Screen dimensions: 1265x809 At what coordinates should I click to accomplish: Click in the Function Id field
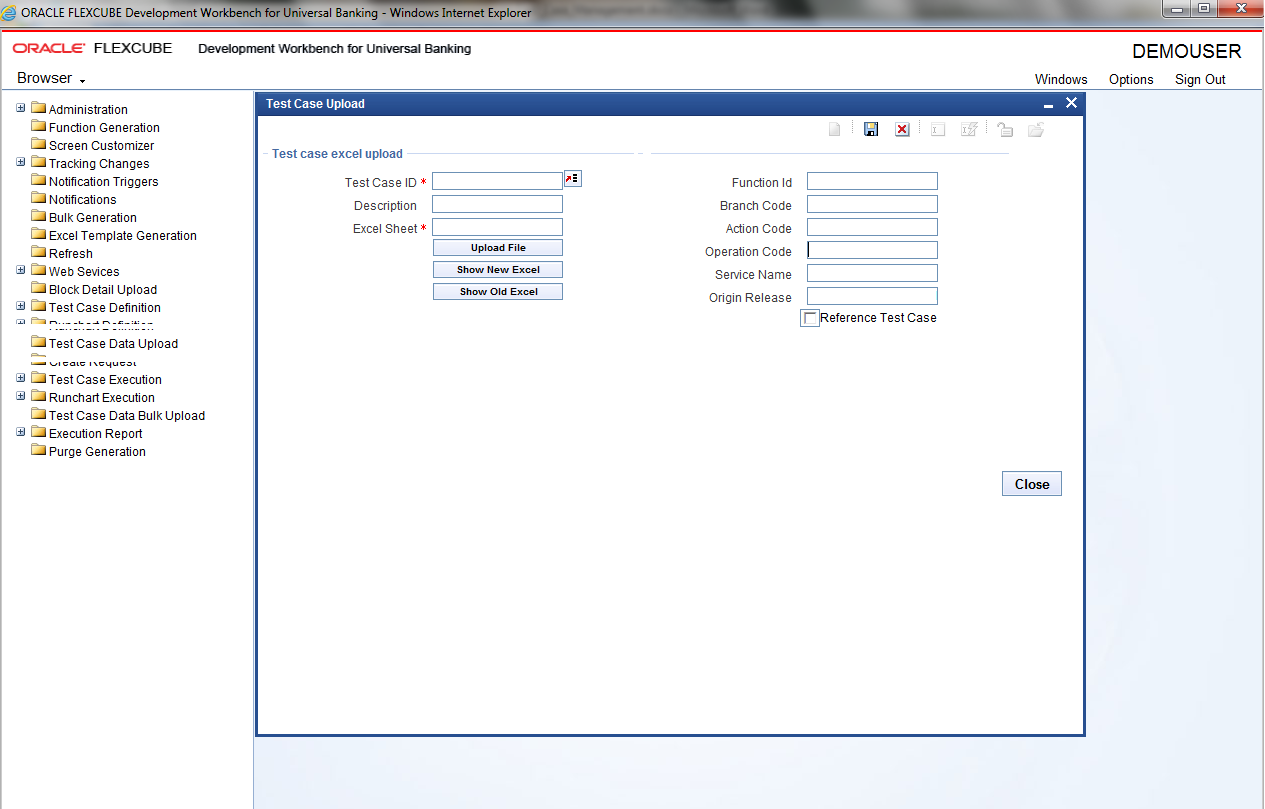(x=872, y=181)
